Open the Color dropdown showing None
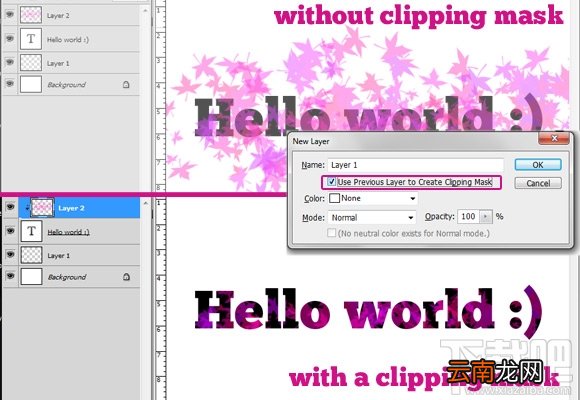 coord(373,198)
